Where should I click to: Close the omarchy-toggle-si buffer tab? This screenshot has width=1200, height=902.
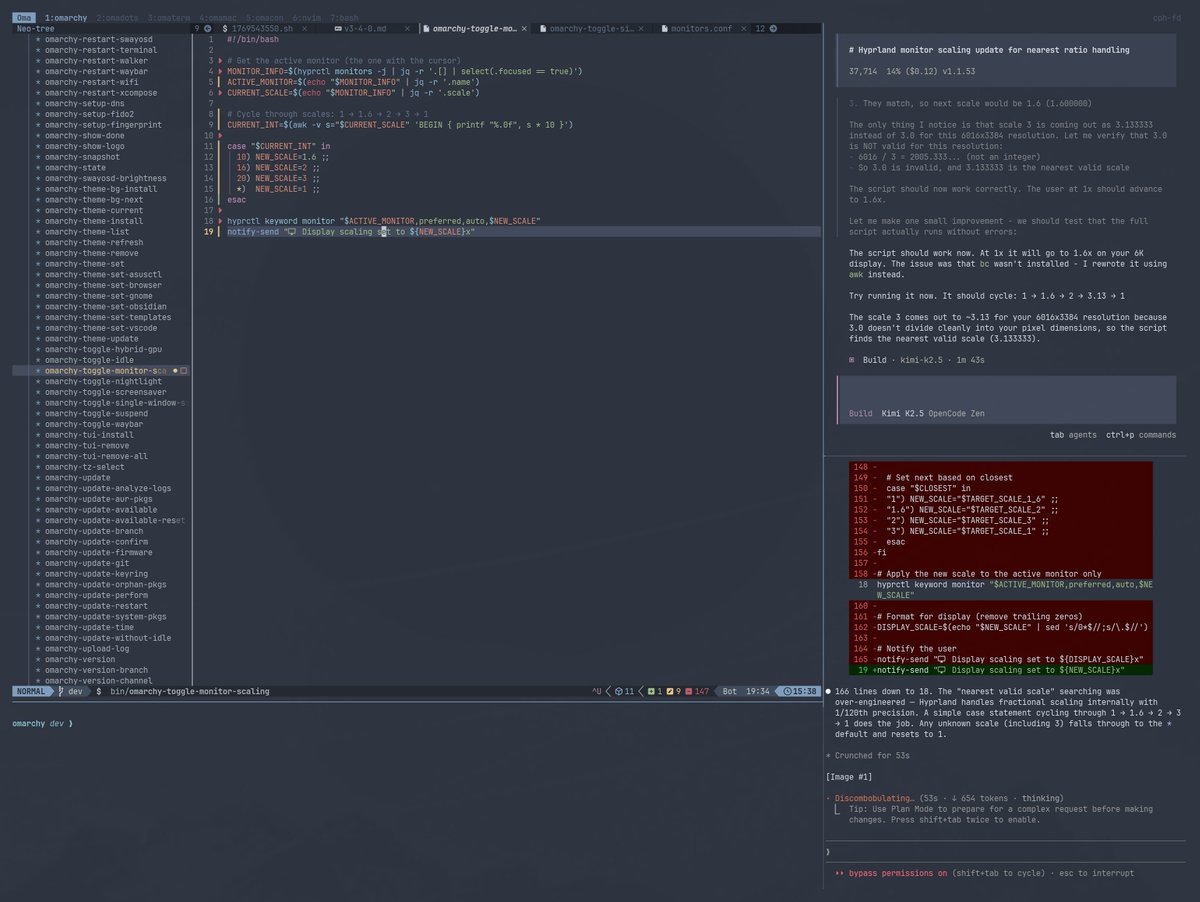pos(642,29)
